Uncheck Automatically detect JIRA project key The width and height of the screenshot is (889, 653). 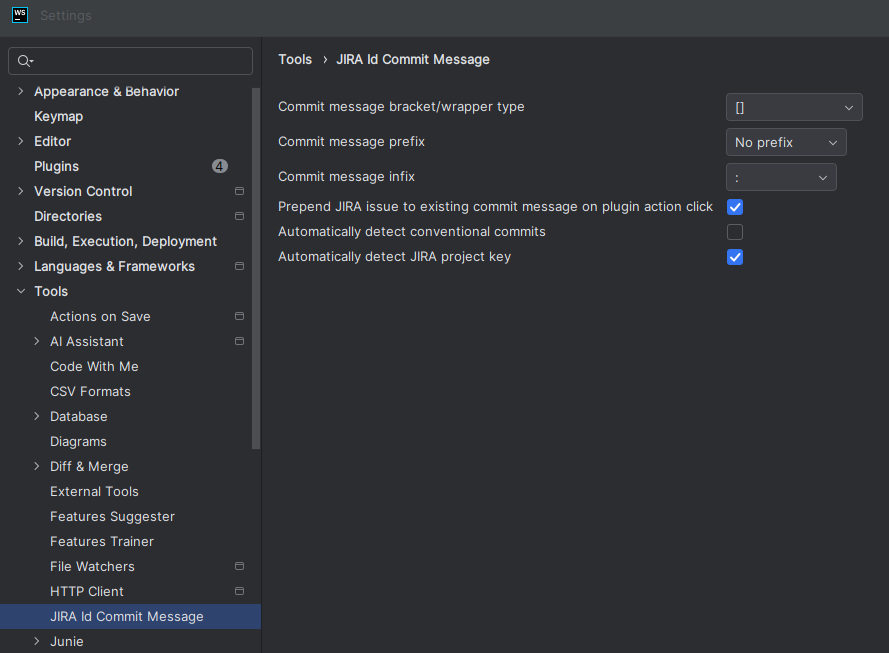click(735, 257)
